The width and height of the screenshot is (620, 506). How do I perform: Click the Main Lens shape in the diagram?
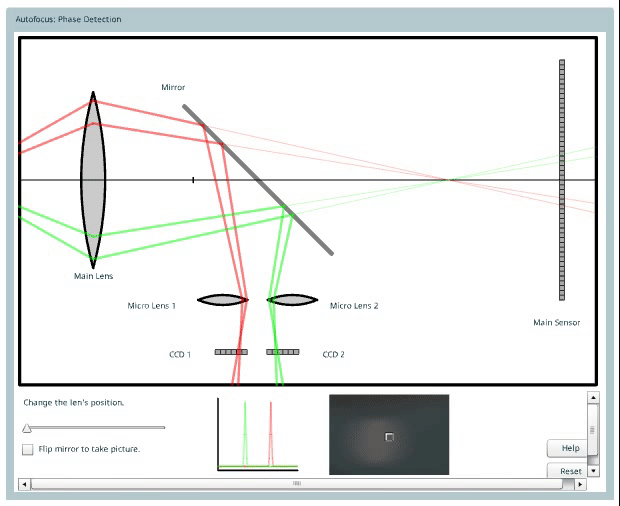[93, 180]
